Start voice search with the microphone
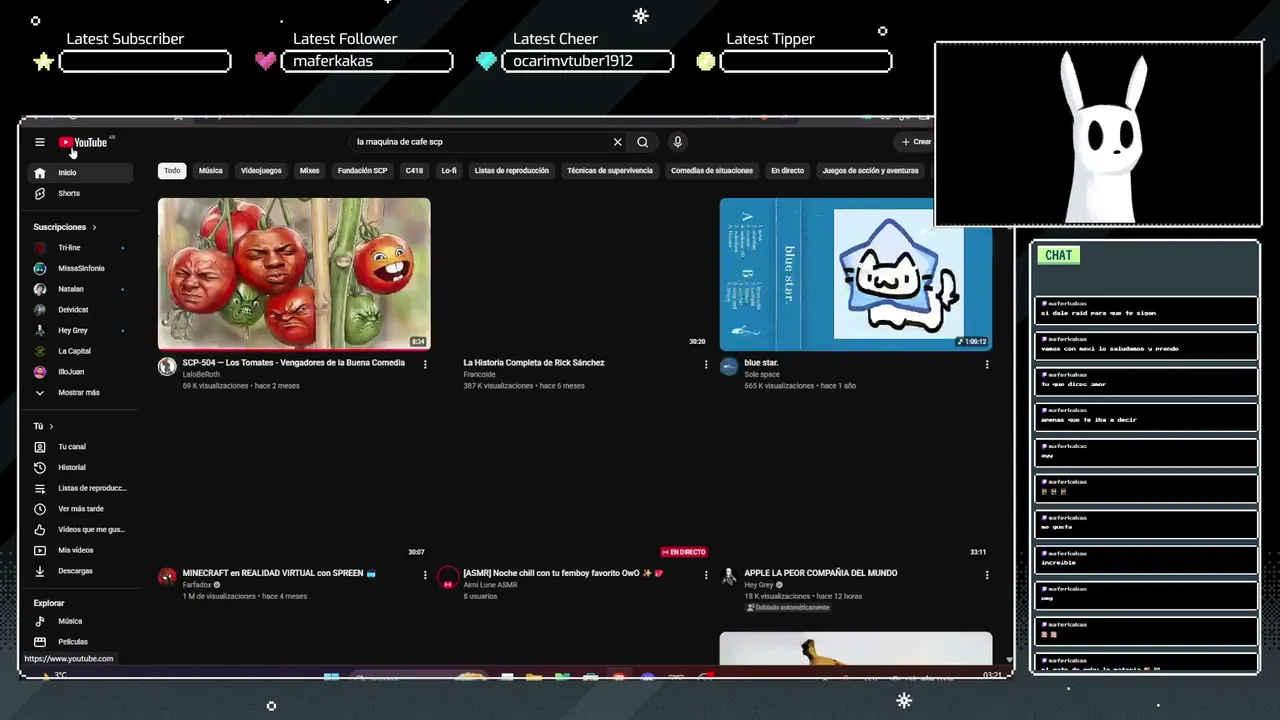Image resolution: width=1280 pixels, height=720 pixels. [677, 142]
